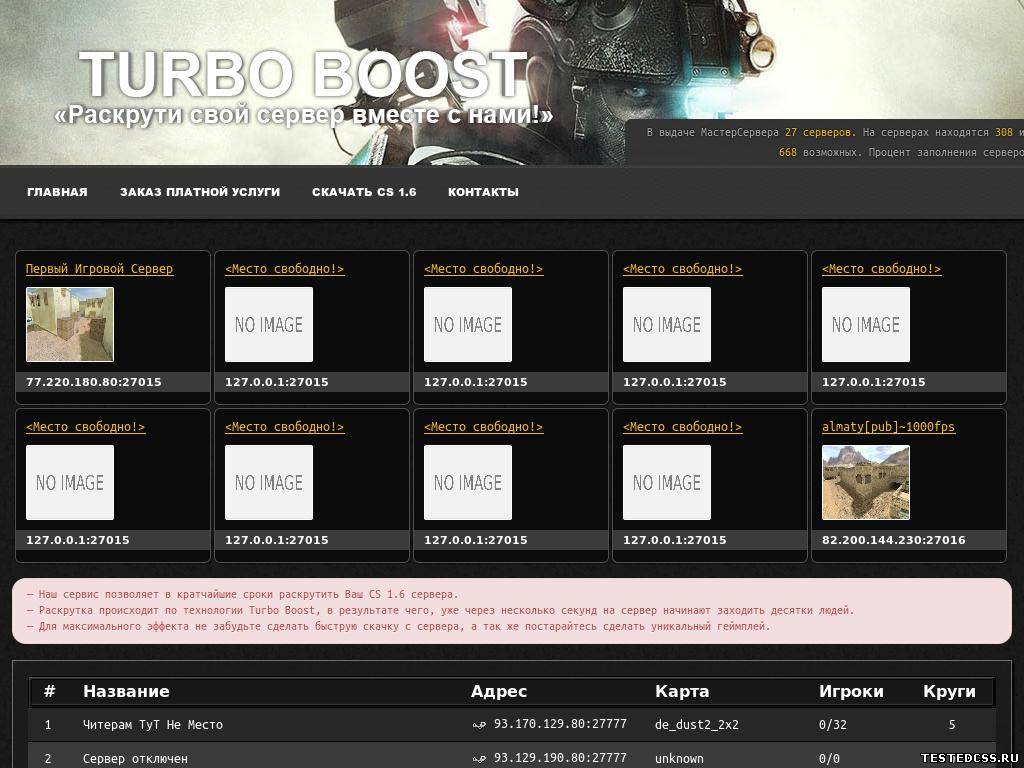Click the connect icon beside 93.129.190.80:27777
This screenshot has width=1024, height=768.
click(x=479, y=759)
